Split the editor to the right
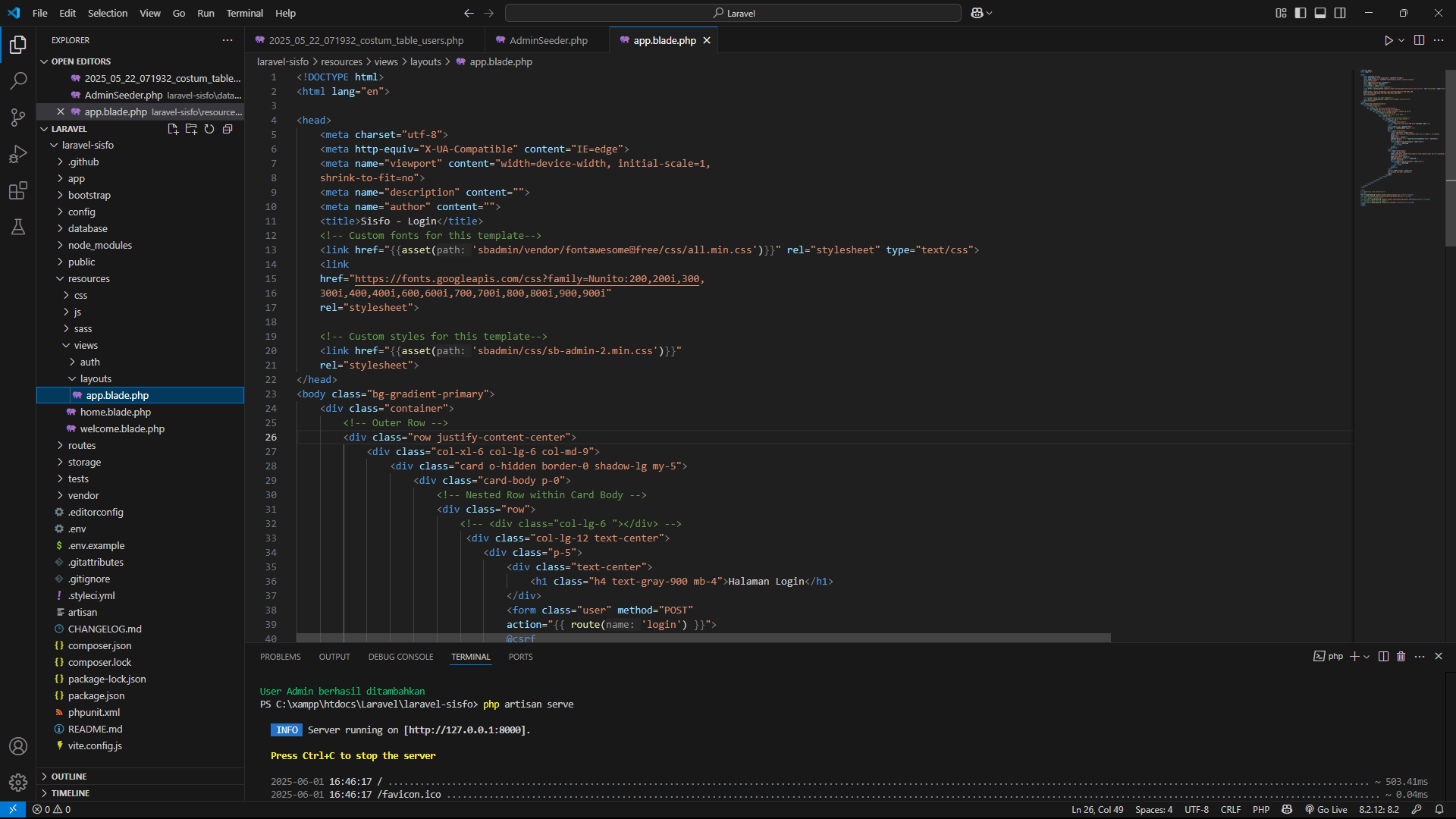 tap(1419, 40)
